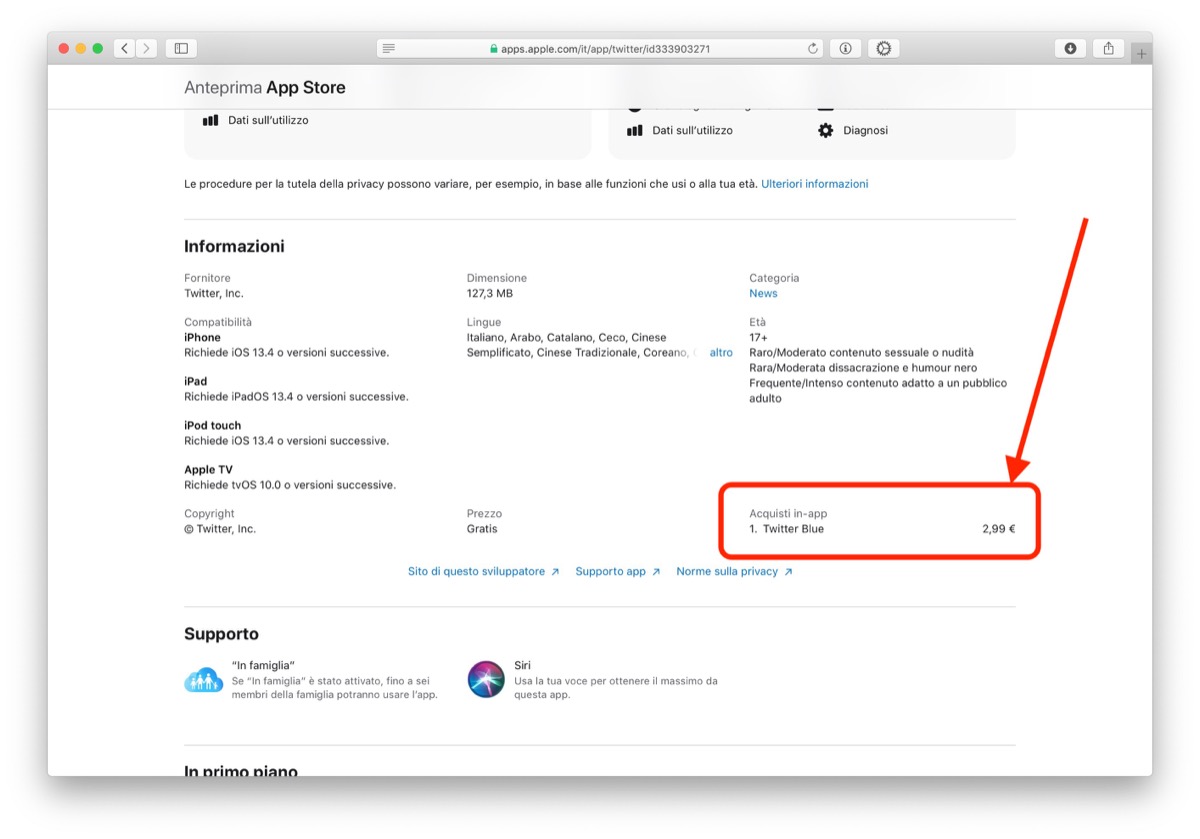Go forward with Safari's forward arrow
1200x839 pixels.
(x=147, y=48)
